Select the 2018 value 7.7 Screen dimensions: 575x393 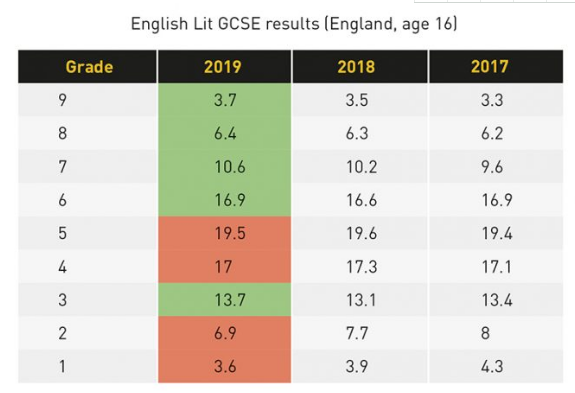357,333
